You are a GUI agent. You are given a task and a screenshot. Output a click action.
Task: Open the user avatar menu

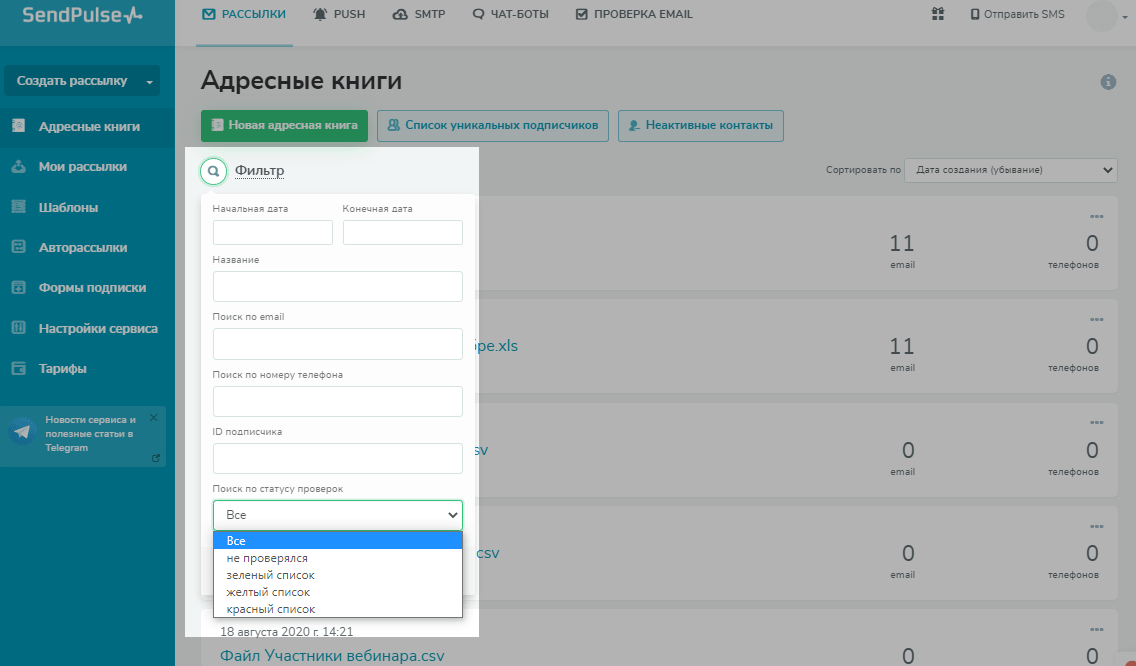pos(1101,15)
